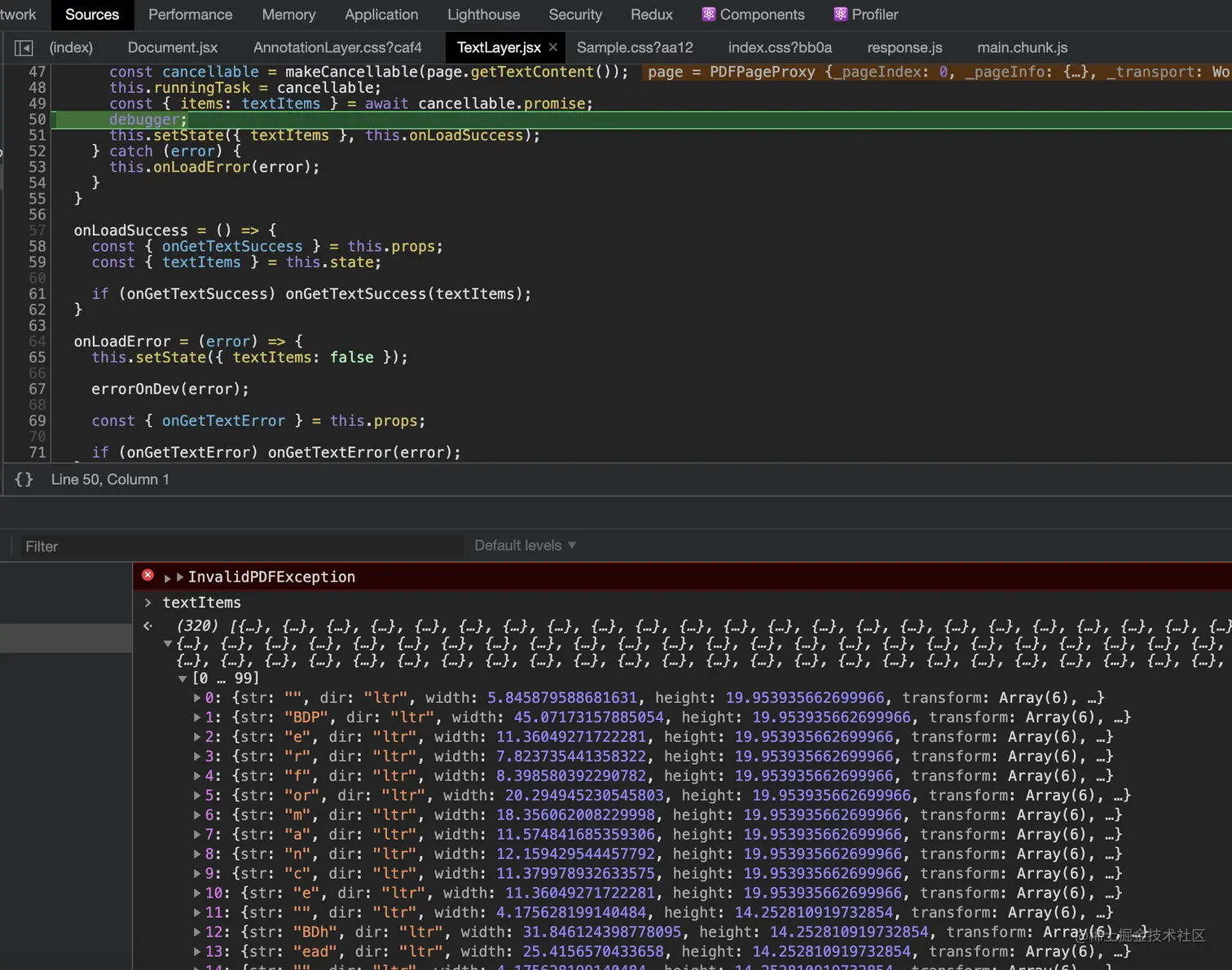Switch to the Performance tab
The image size is (1232, 970).
(x=190, y=15)
